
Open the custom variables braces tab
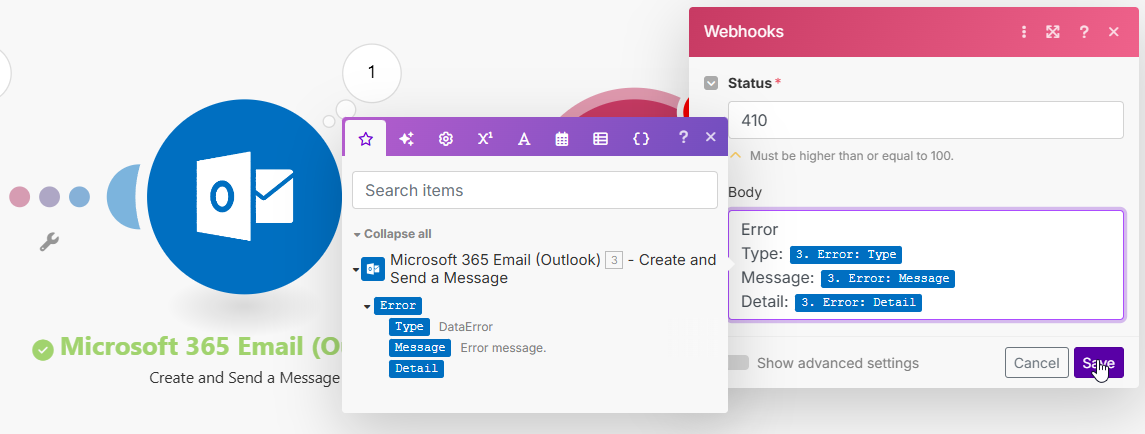tap(641, 138)
